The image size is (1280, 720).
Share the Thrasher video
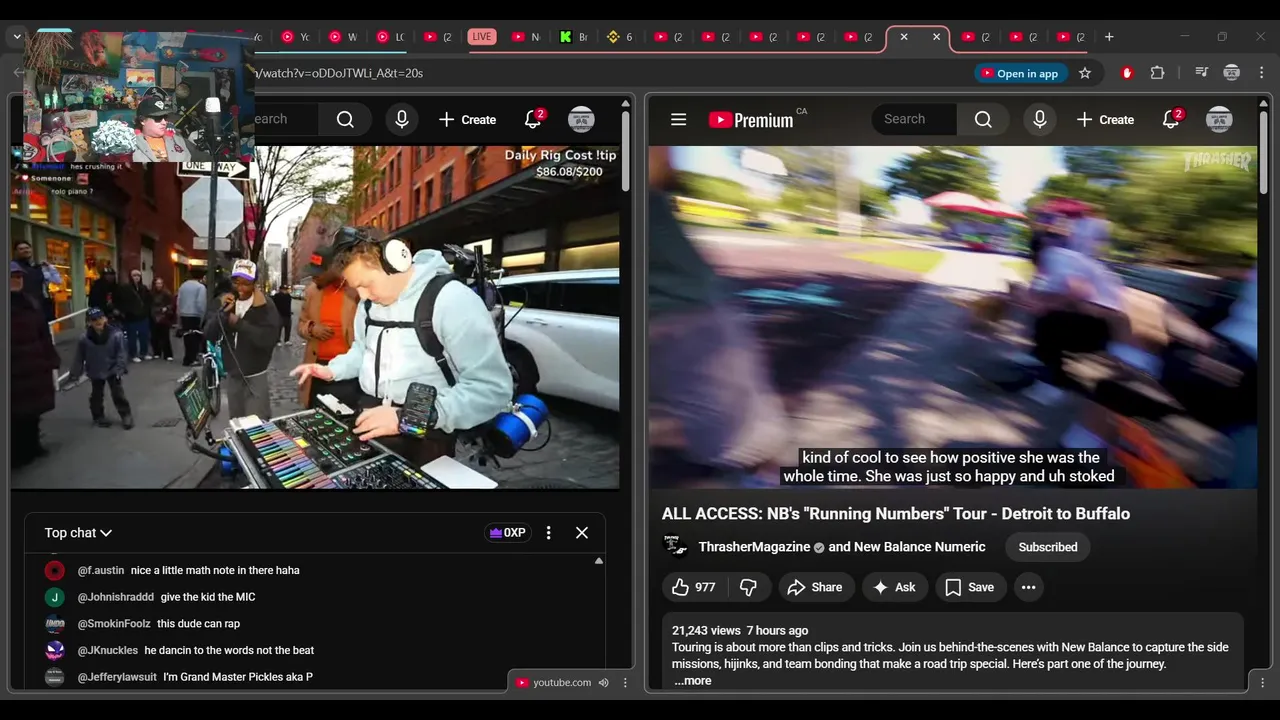815,588
